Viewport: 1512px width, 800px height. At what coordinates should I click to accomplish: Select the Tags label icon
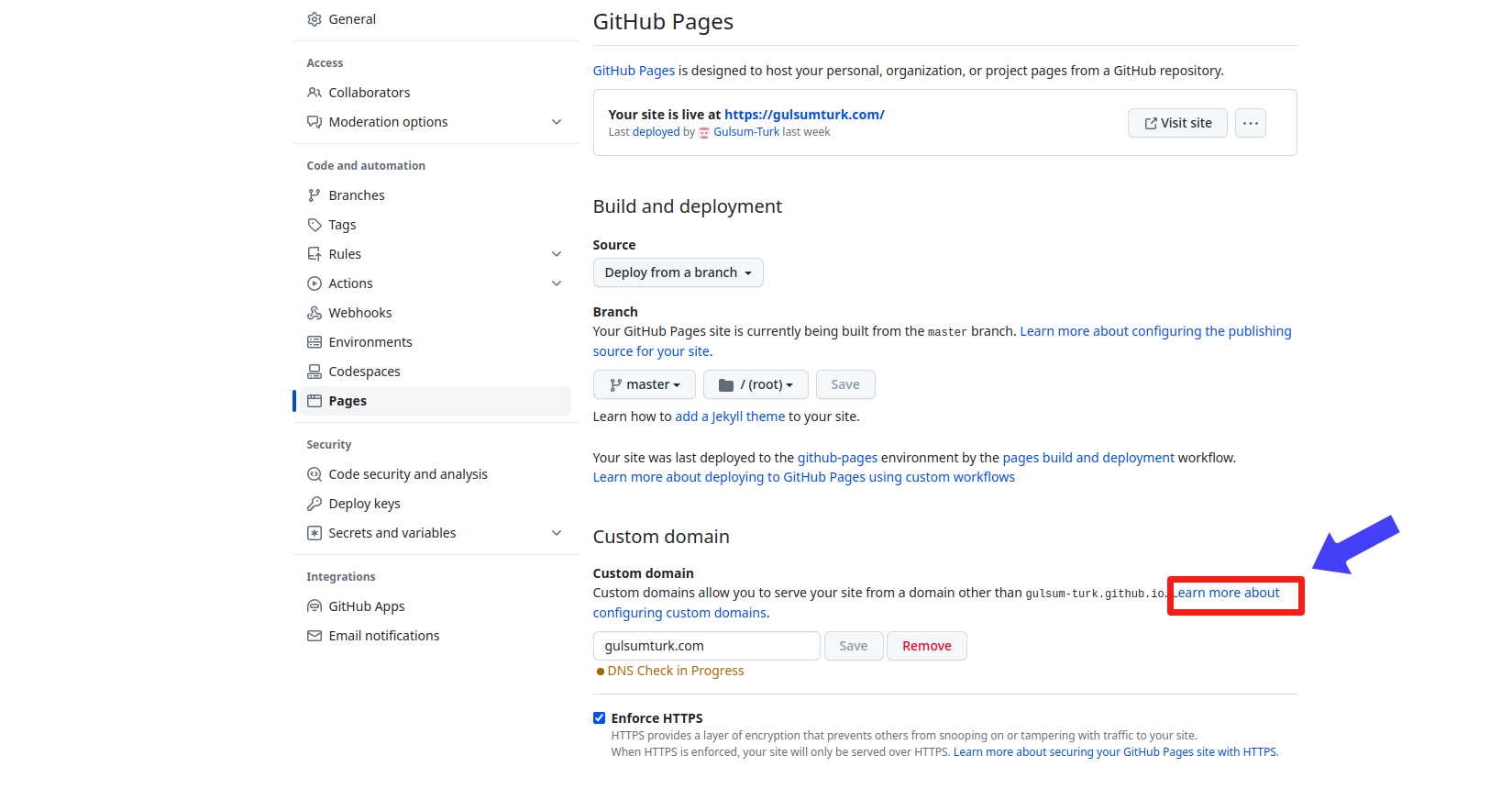coord(315,225)
